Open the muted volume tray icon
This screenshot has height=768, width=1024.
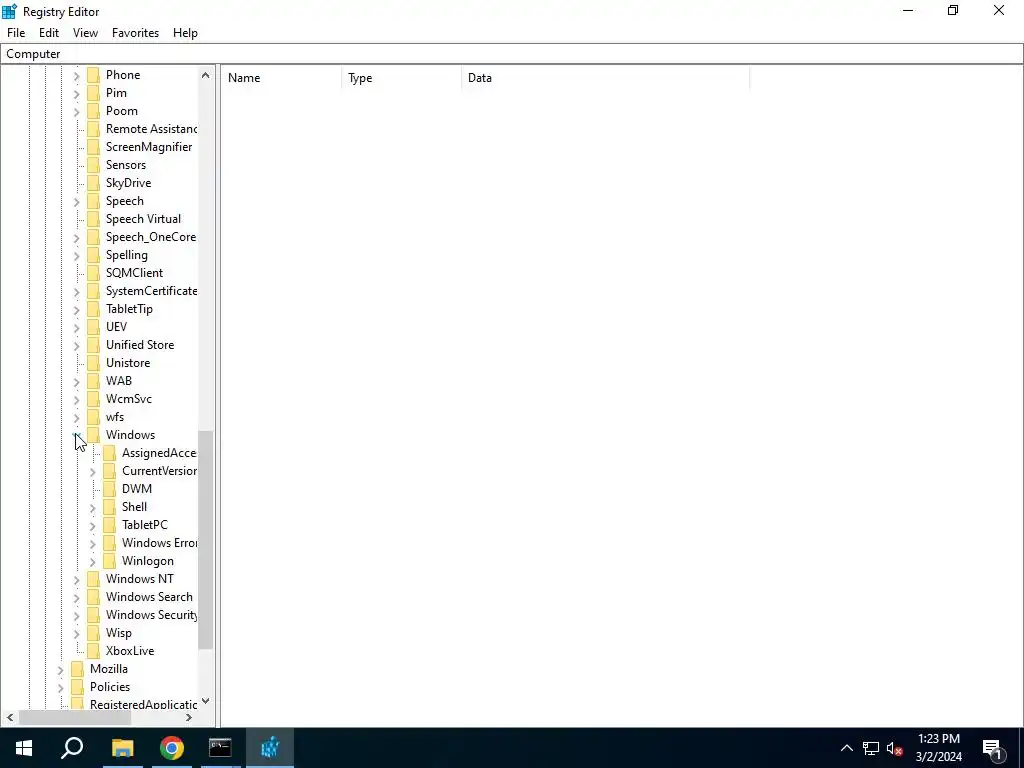point(895,748)
